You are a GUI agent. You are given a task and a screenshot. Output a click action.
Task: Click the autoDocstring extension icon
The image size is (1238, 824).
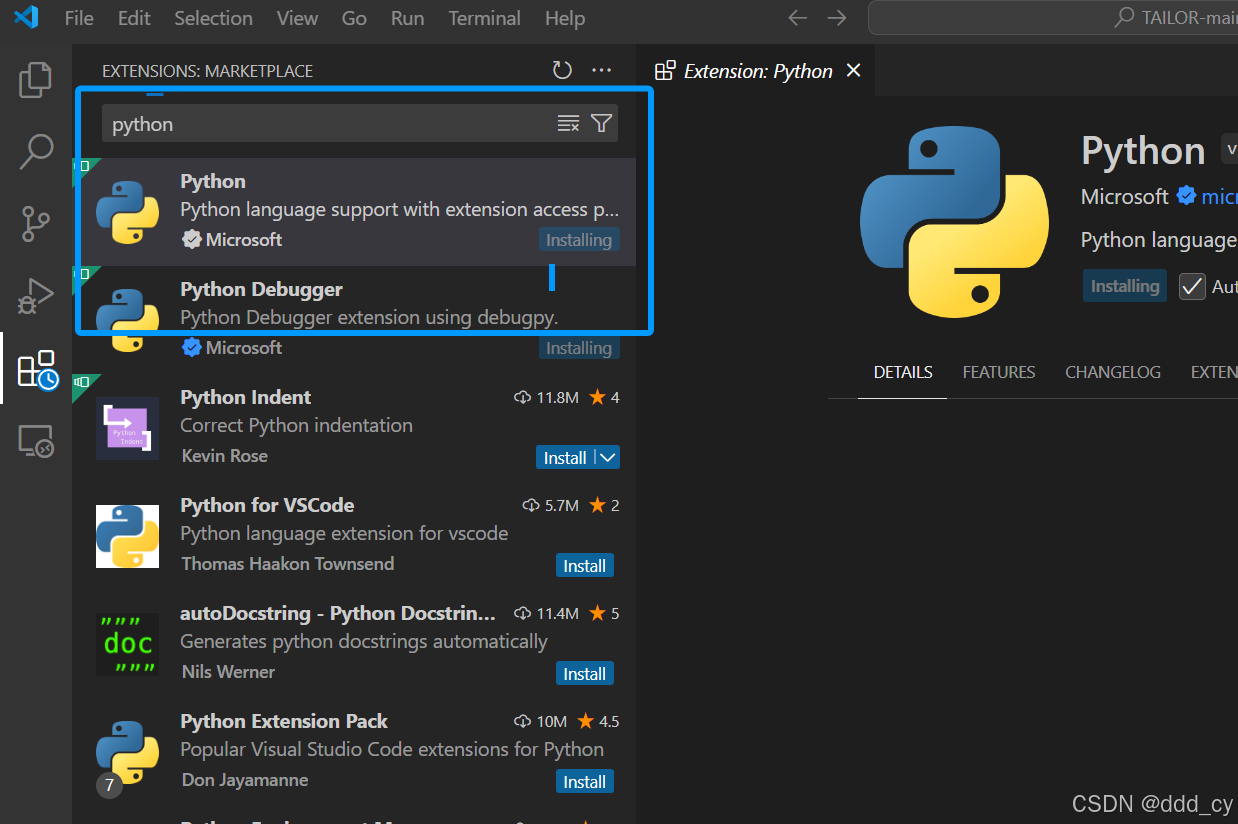click(128, 644)
